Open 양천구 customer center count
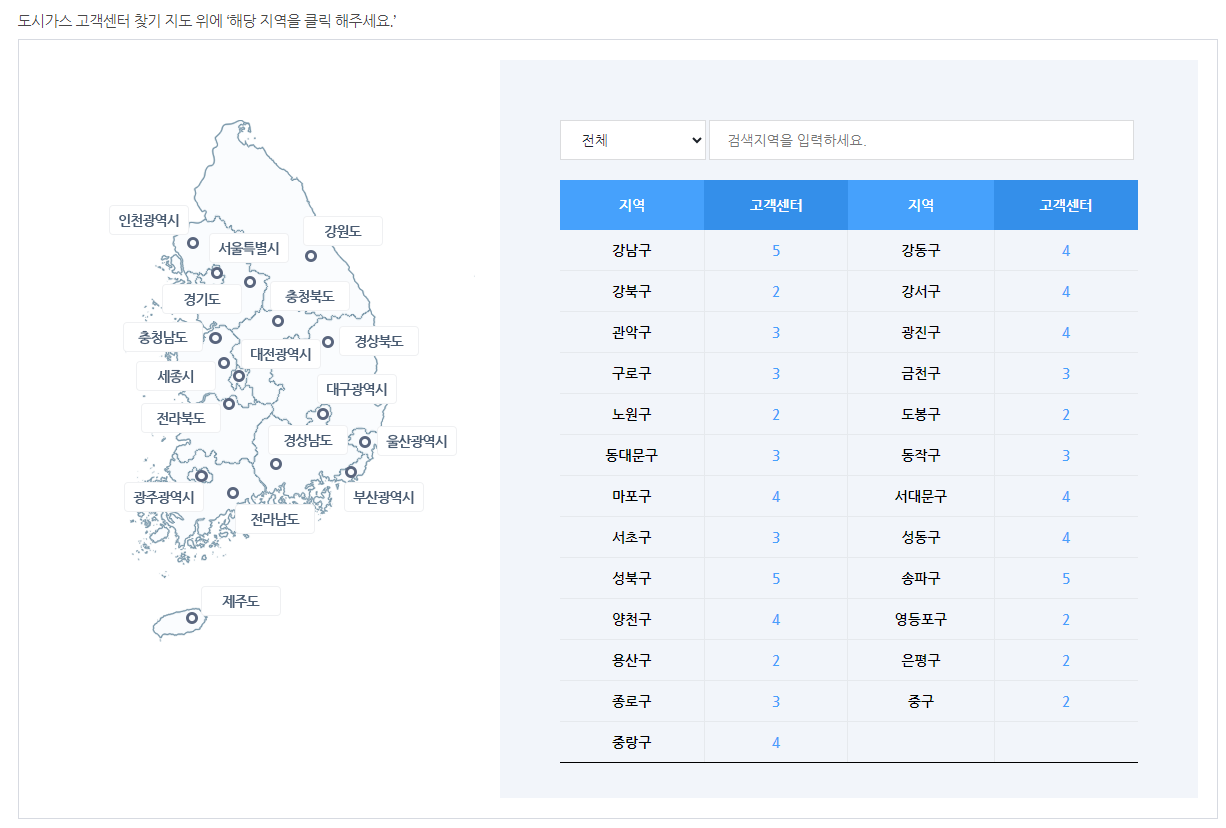This screenshot has width=1226, height=828. (776, 619)
